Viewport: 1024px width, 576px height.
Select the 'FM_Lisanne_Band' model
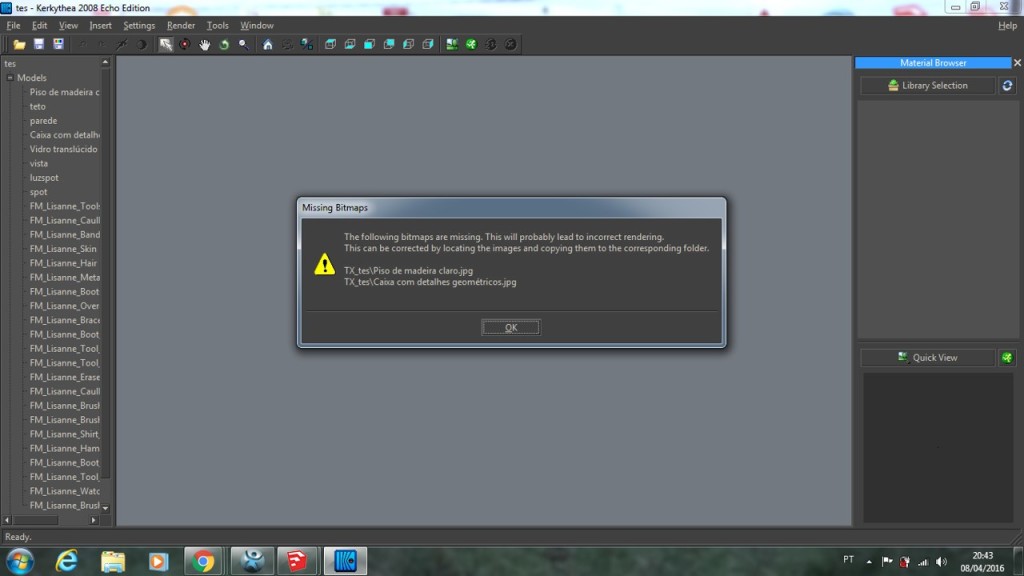point(64,234)
